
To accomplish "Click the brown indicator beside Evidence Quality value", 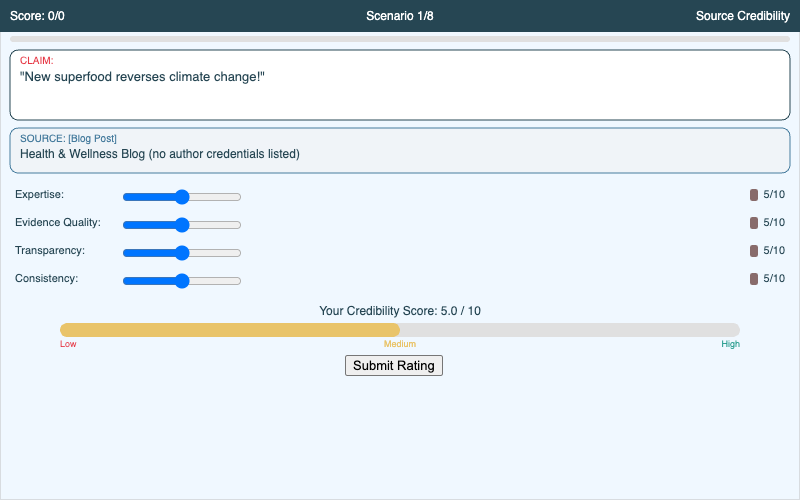I will pyautogui.click(x=754, y=223).
